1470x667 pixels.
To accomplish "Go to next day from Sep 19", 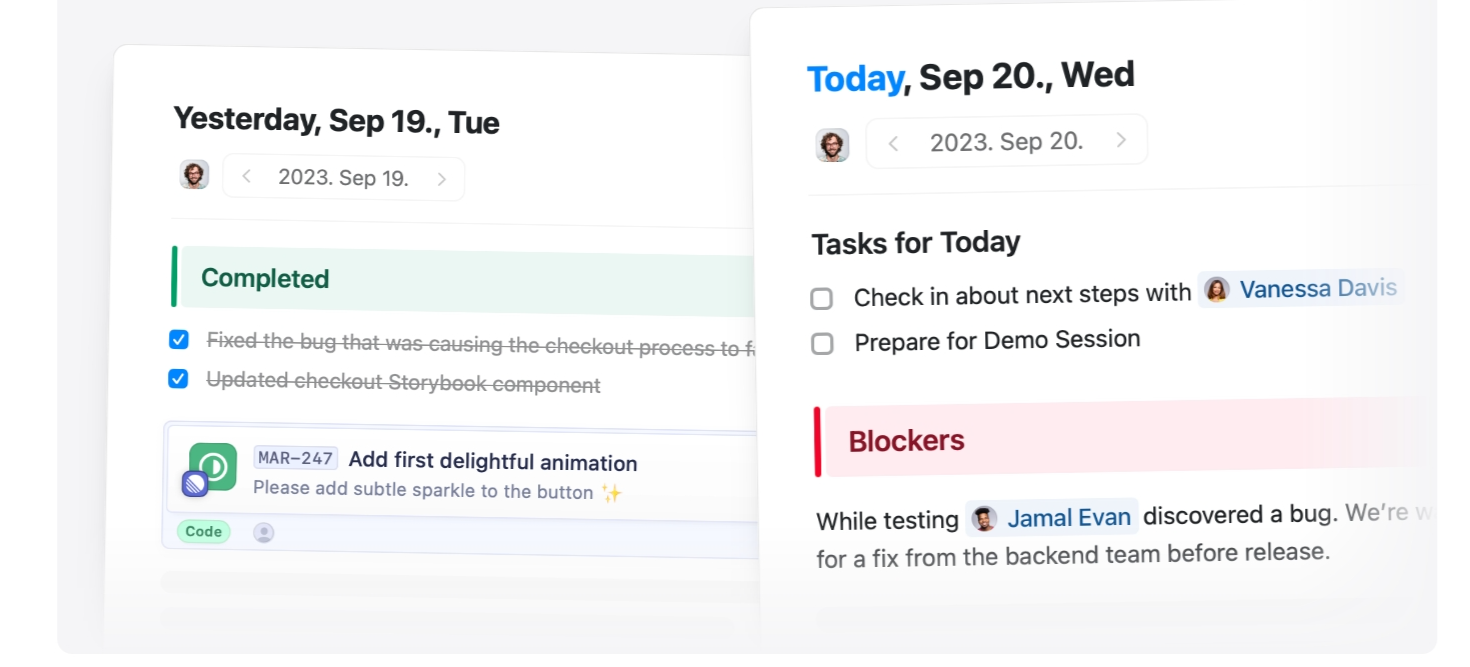I will (x=441, y=180).
